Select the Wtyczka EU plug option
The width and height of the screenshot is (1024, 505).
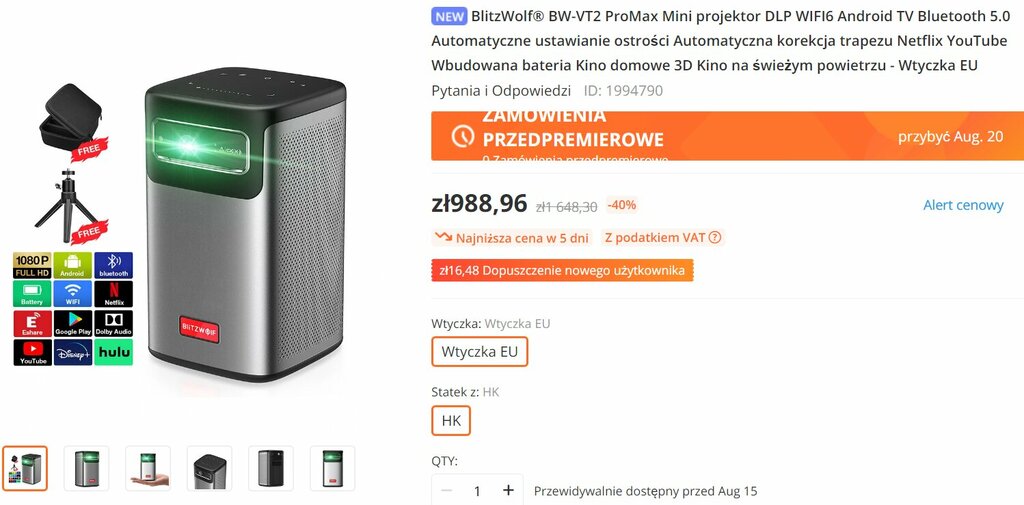click(x=479, y=351)
